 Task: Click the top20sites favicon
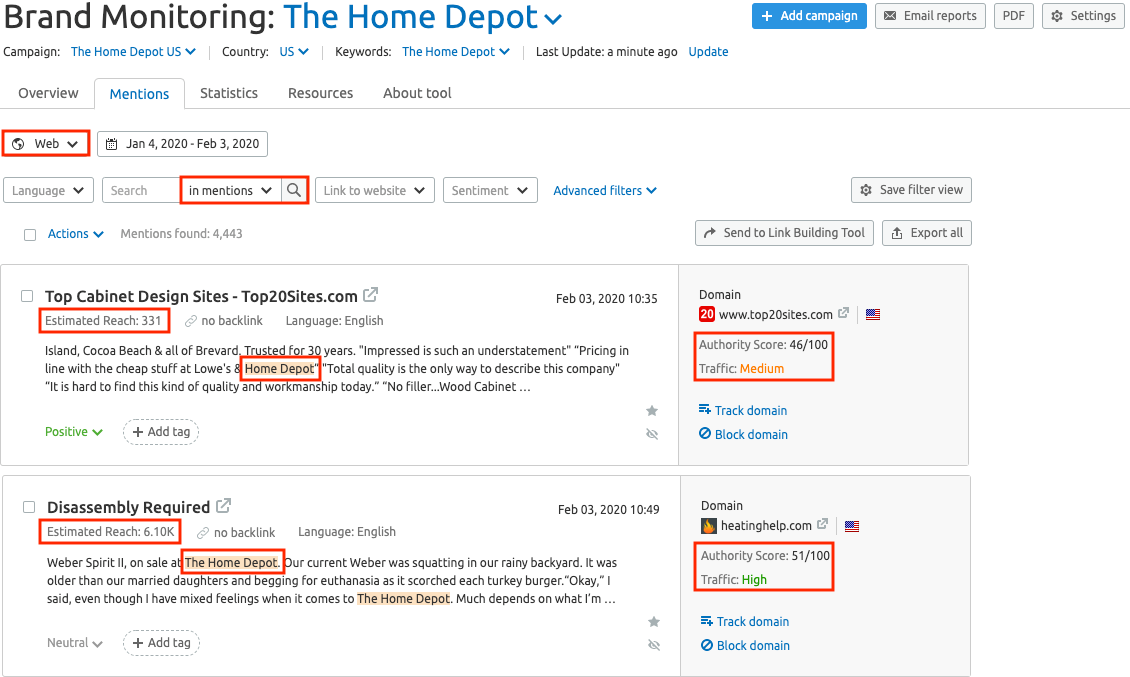[707, 314]
